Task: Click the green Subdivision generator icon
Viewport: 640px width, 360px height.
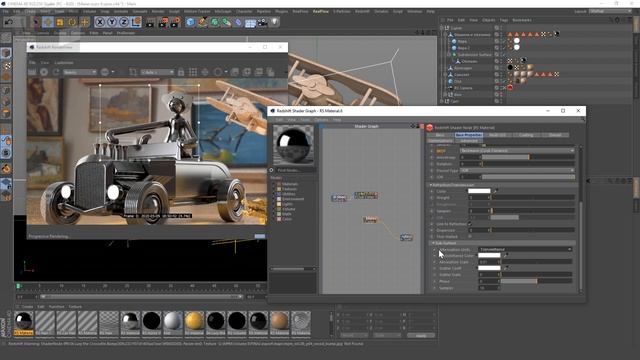Action: tap(214, 22)
